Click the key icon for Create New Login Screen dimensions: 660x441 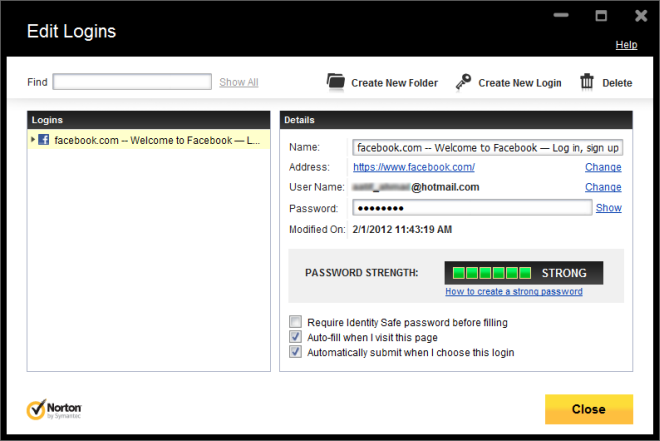tap(463, 82)
